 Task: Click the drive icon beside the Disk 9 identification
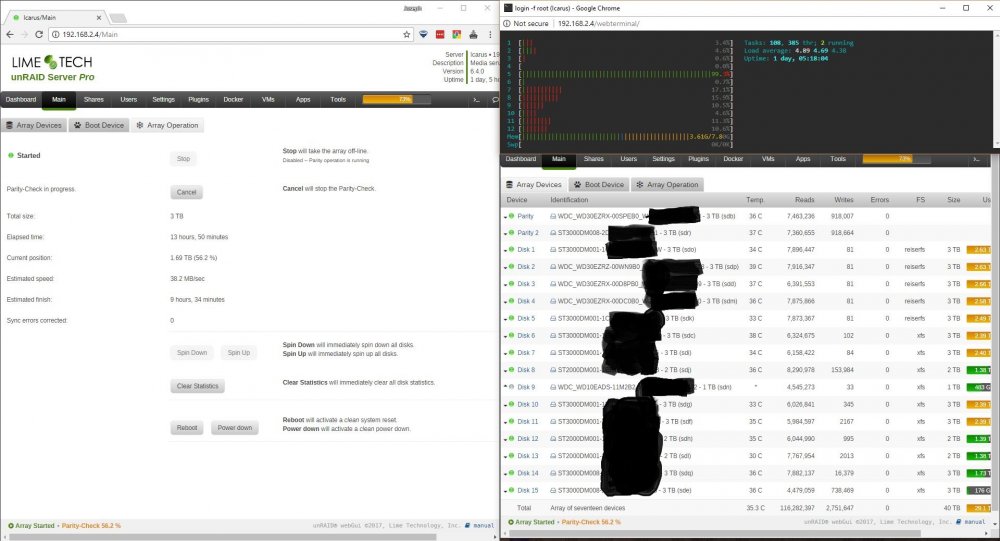point(553,387)
